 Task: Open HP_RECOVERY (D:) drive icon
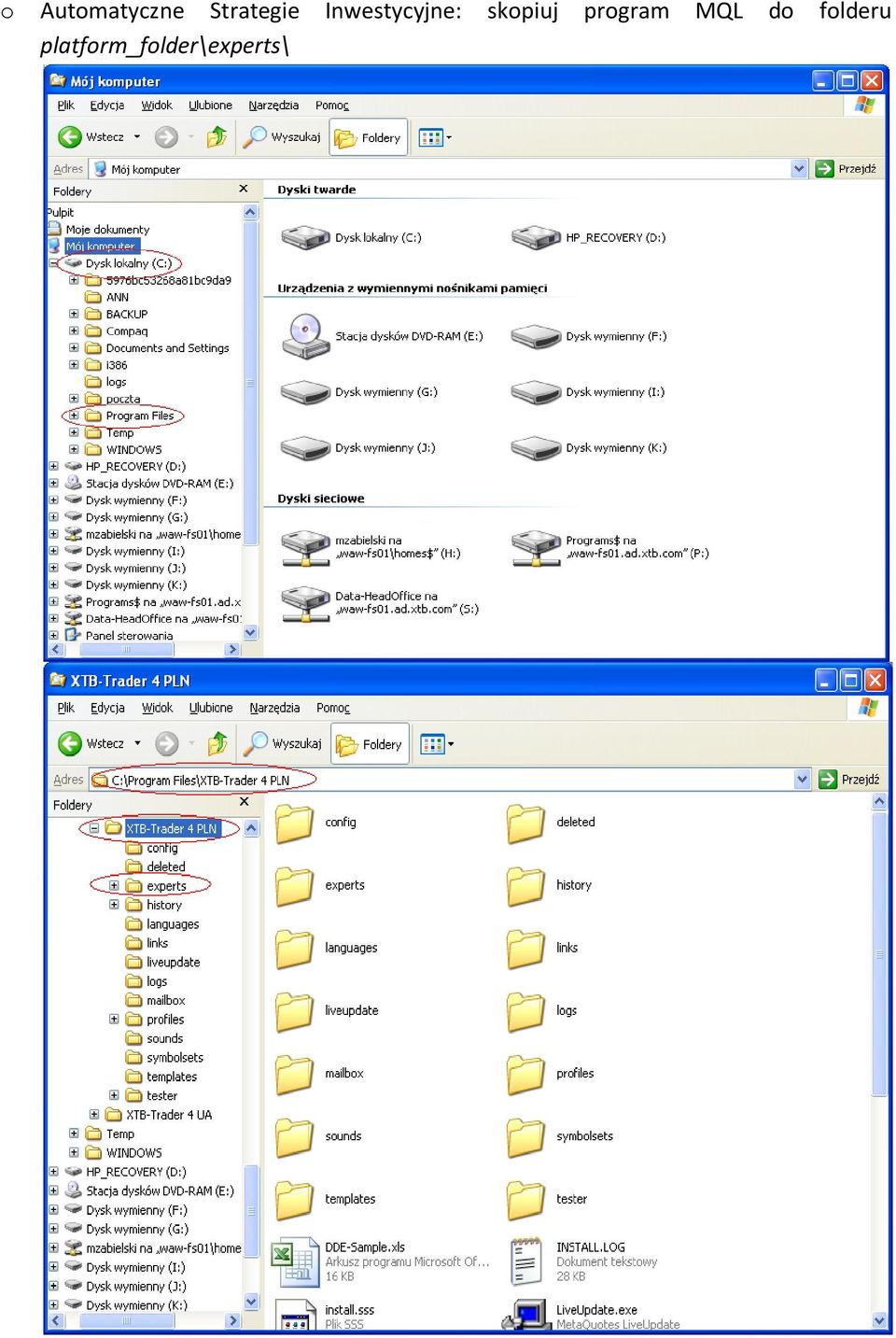click(x=536, y=237)
